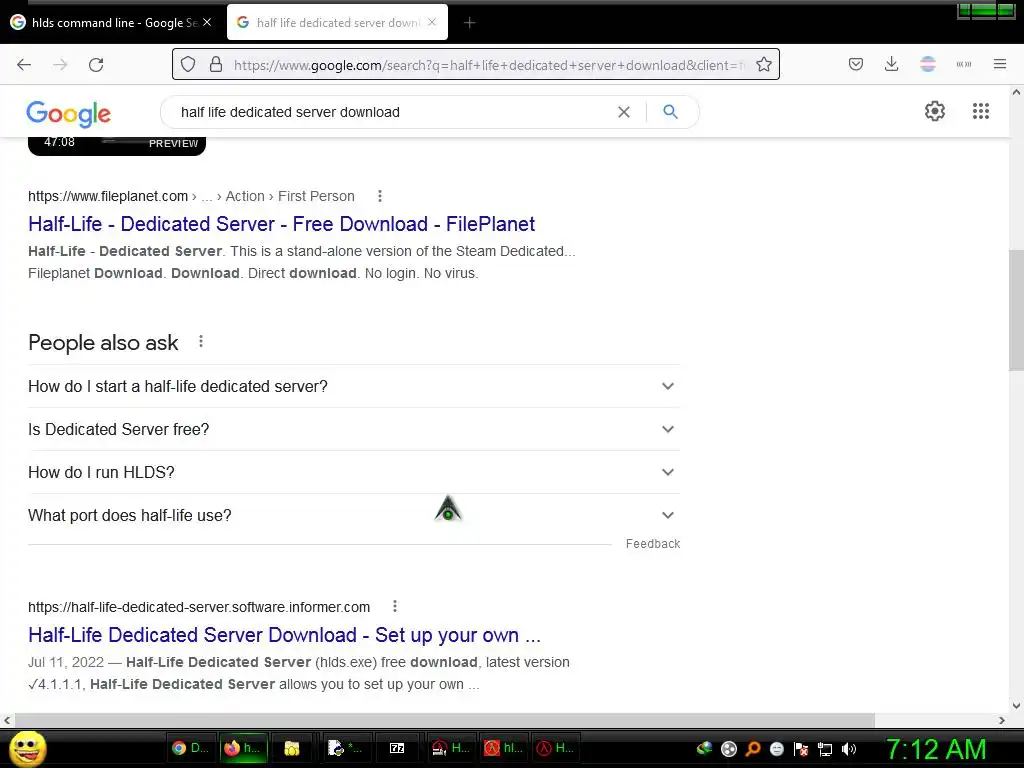Bookmark this page with the star icon

[763, 65]
